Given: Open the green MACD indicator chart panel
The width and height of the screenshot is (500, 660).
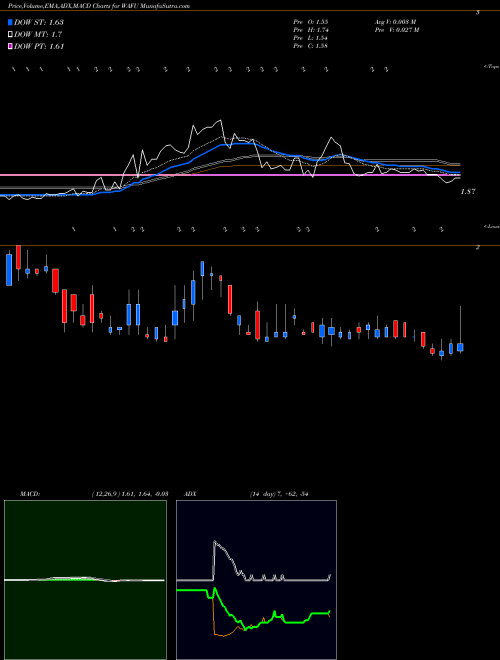Looking at the screenshot, I should coord(85,580).
